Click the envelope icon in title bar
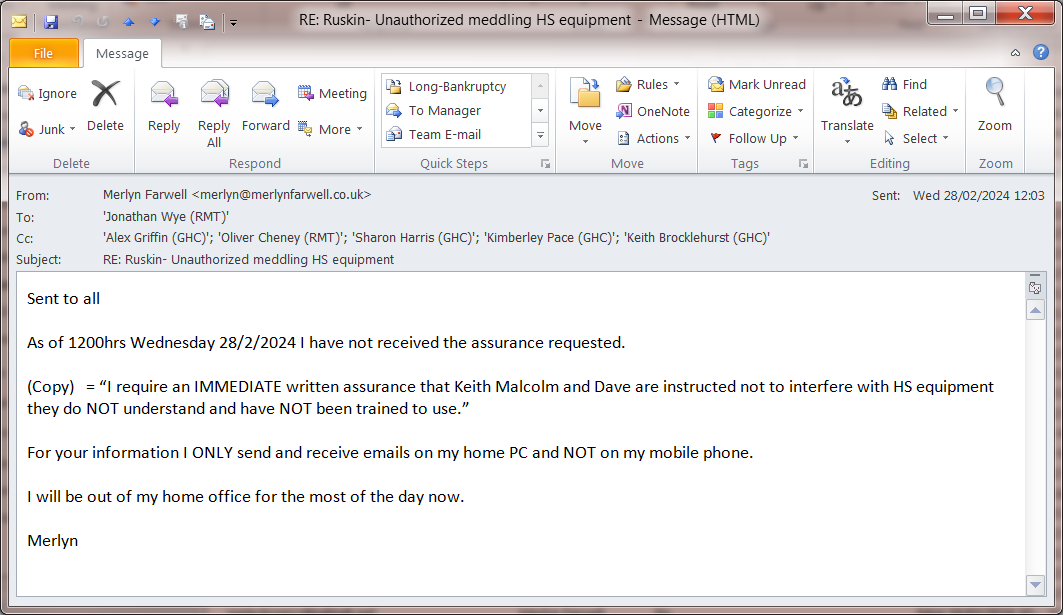1063x615 pixels. tap(19, 22)
